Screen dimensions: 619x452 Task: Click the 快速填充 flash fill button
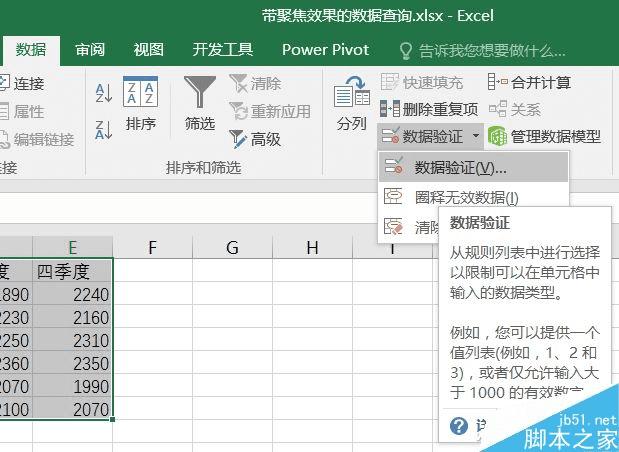[x=422, y=83]
